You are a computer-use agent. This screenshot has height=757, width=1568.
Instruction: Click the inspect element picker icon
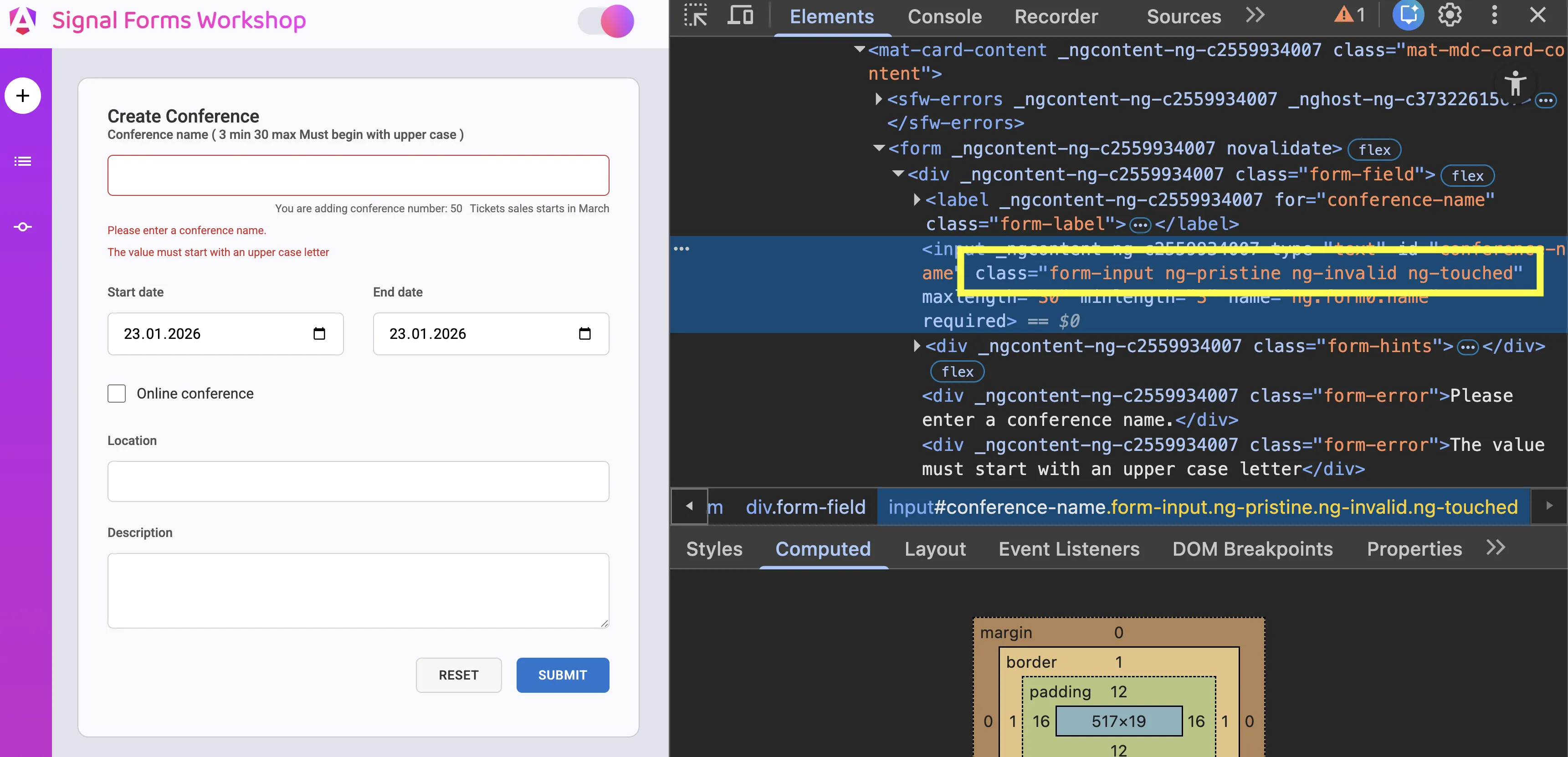[696, 15]
